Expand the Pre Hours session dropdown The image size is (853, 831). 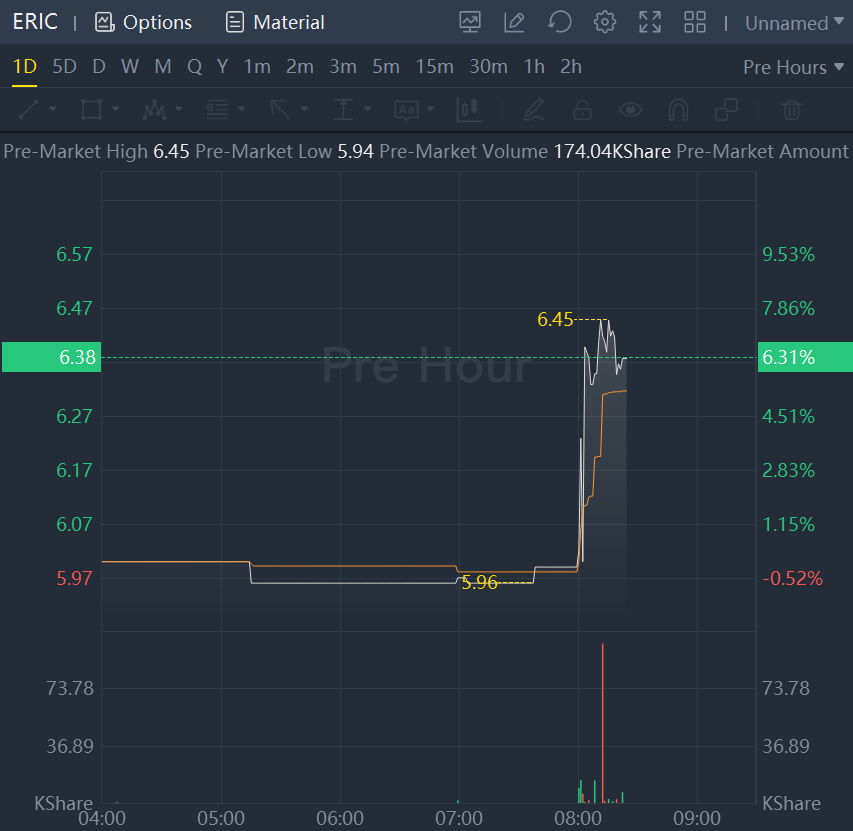pos(785,67)
